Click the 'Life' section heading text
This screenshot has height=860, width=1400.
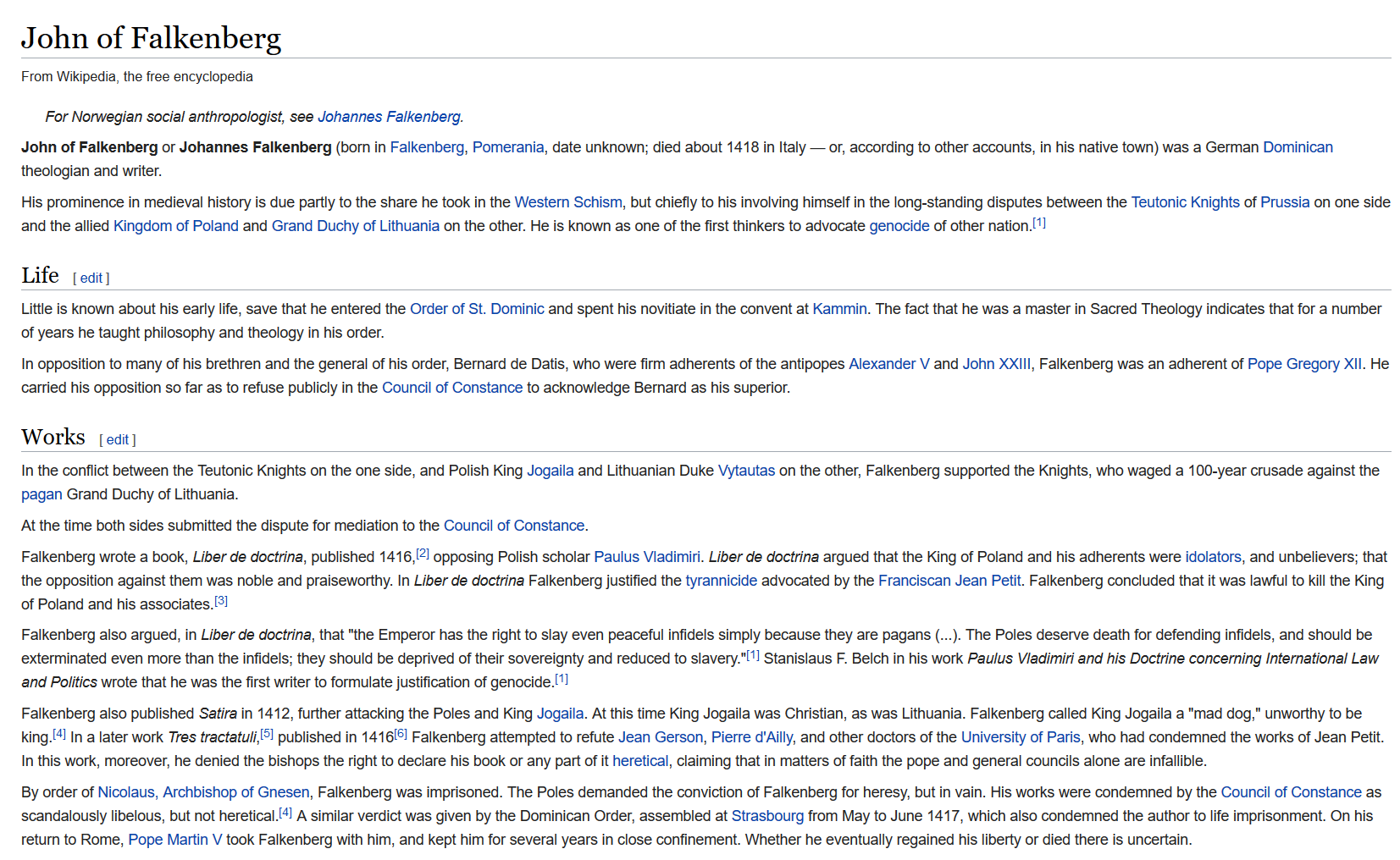pyautogui.click(x=40, y=275)
